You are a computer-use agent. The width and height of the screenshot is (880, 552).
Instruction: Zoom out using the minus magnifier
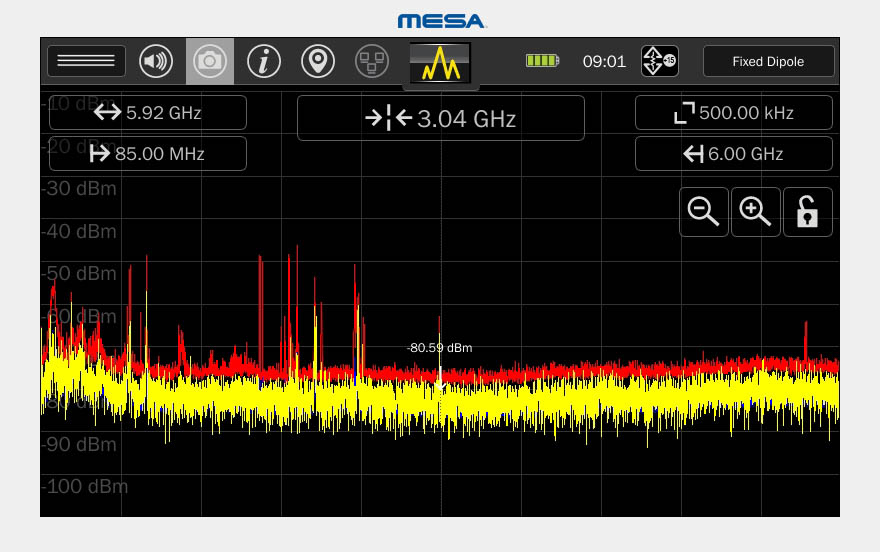[x=704, y=212]
